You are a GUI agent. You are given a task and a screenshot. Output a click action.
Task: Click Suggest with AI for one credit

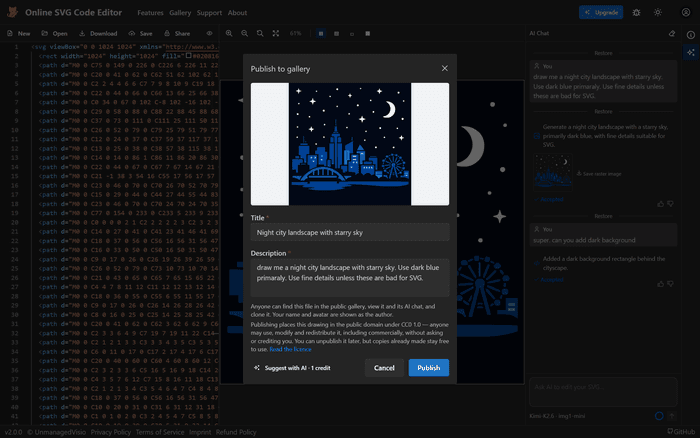[x=292, y=368]
